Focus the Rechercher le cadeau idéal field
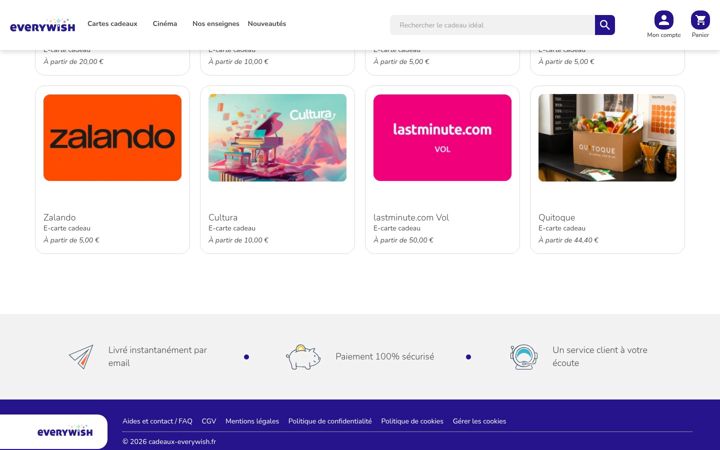720x450 pixels. coord(492,25)
